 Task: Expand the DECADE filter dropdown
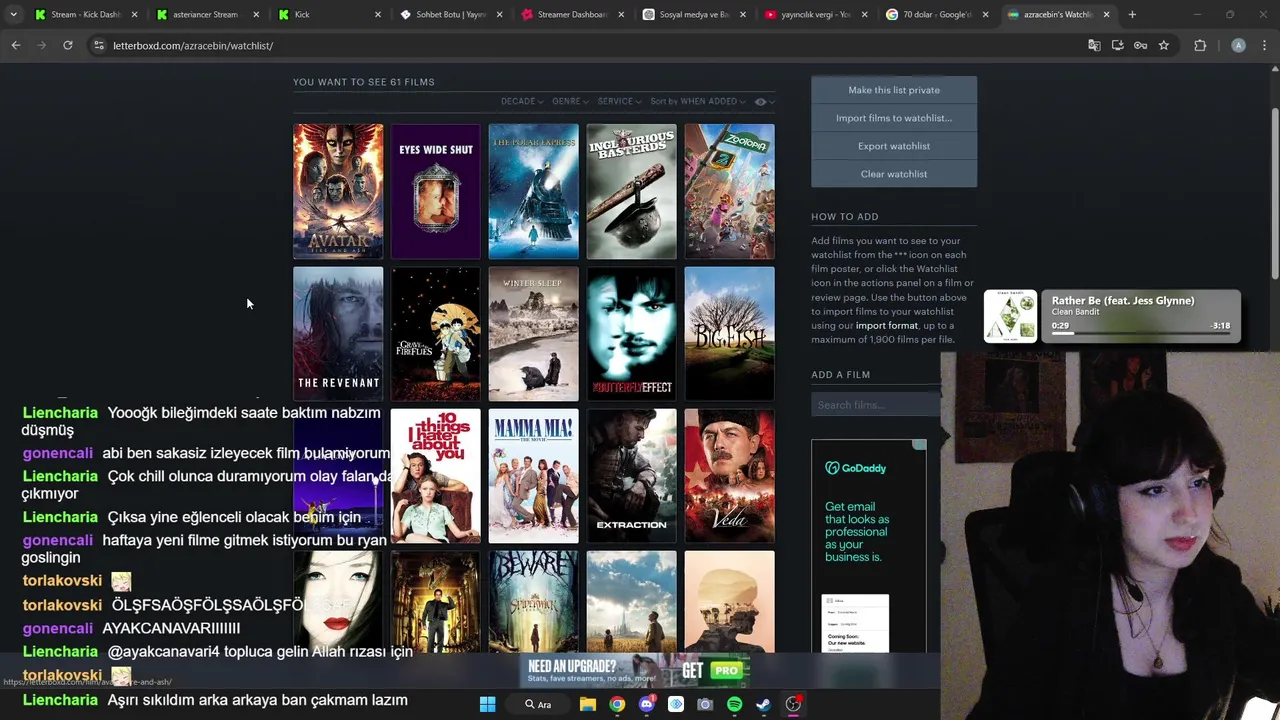pyautogui.click(x=522, y=101)
